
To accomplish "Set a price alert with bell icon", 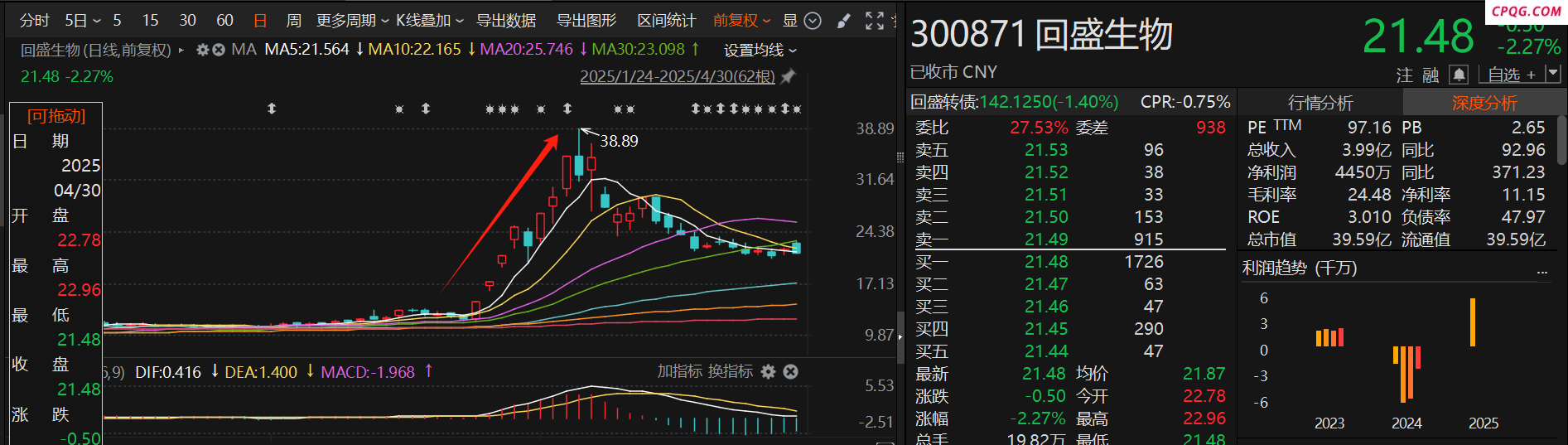I will click(x=1459, y=75).
